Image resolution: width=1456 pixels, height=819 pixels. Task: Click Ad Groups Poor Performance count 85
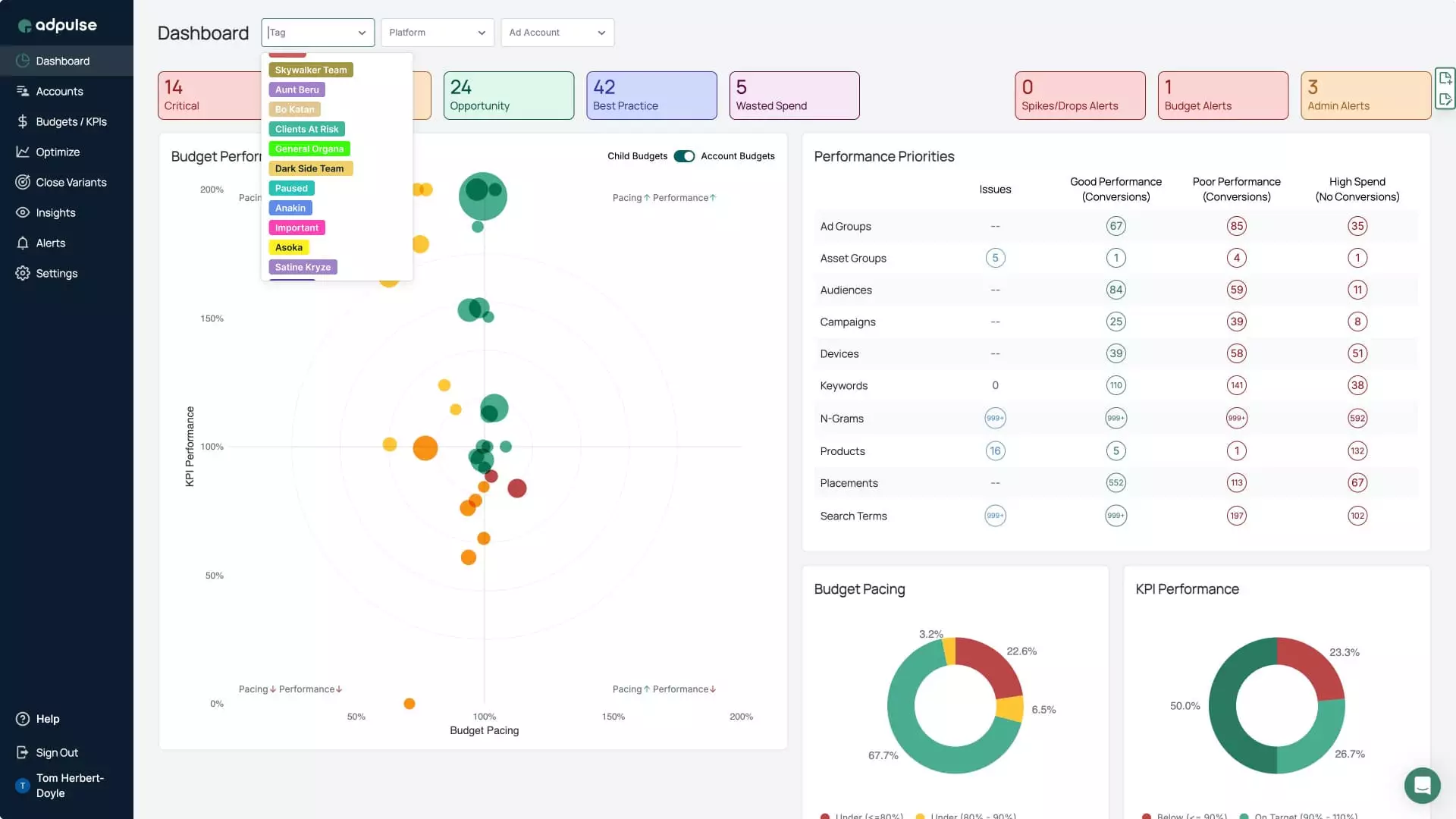click(1236, 226)
